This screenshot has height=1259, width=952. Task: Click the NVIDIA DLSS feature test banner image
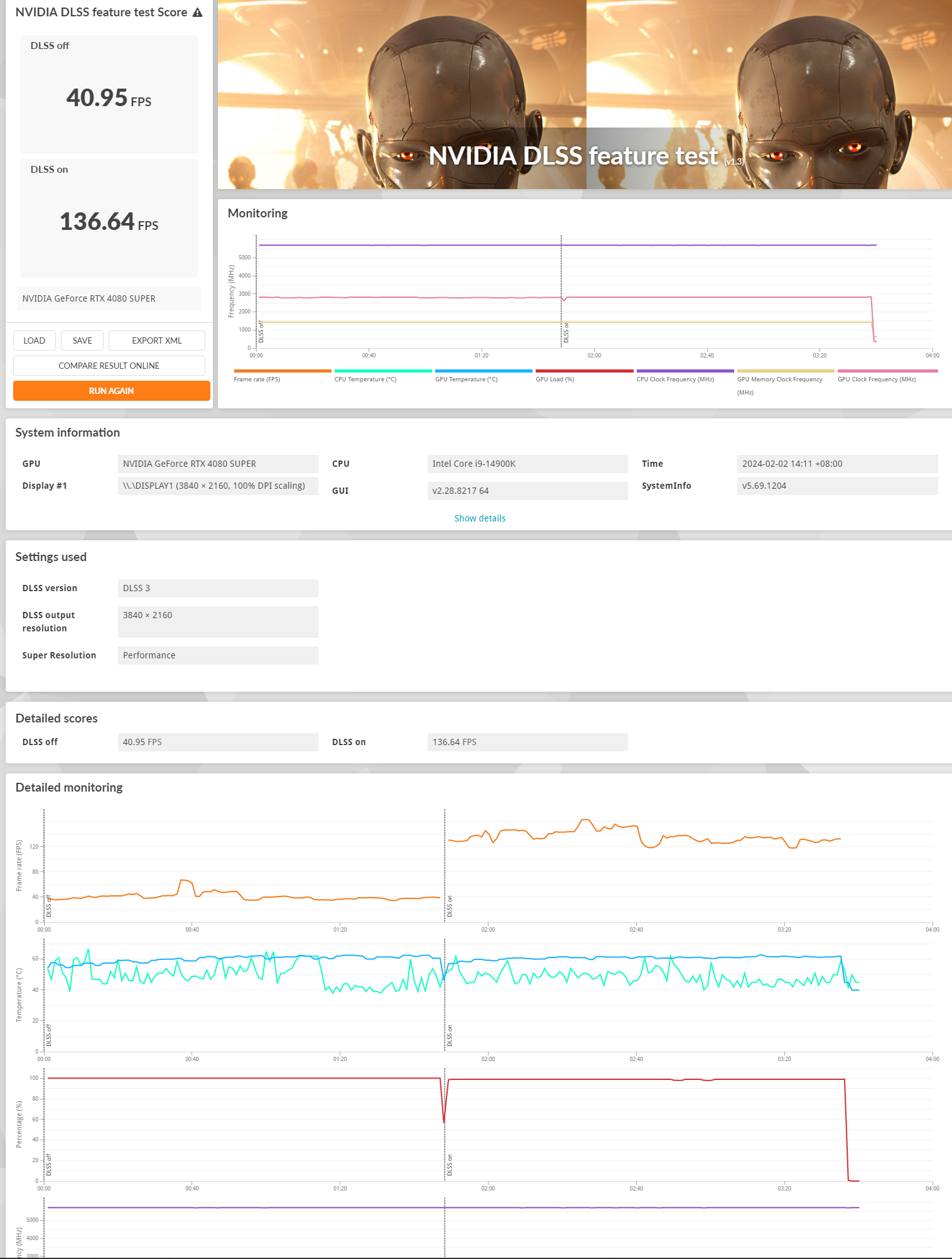tap(585, 94)
